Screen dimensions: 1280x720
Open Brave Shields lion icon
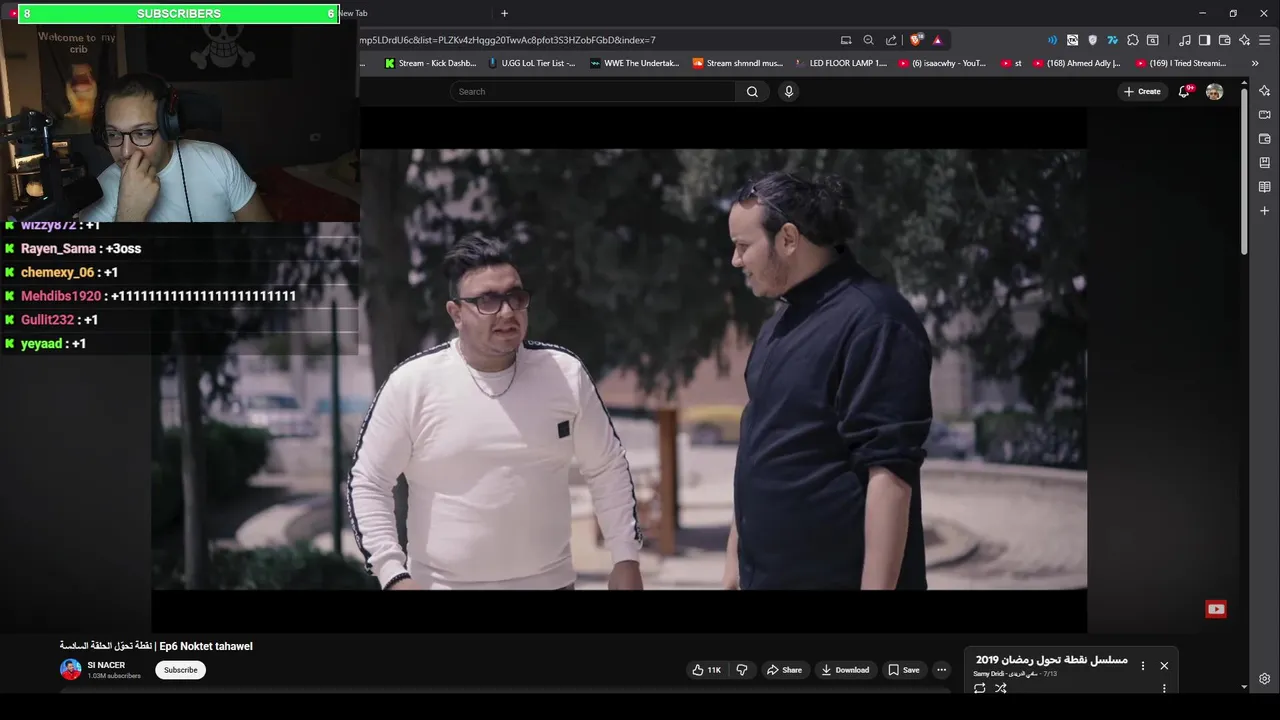(x=915, y=40)
